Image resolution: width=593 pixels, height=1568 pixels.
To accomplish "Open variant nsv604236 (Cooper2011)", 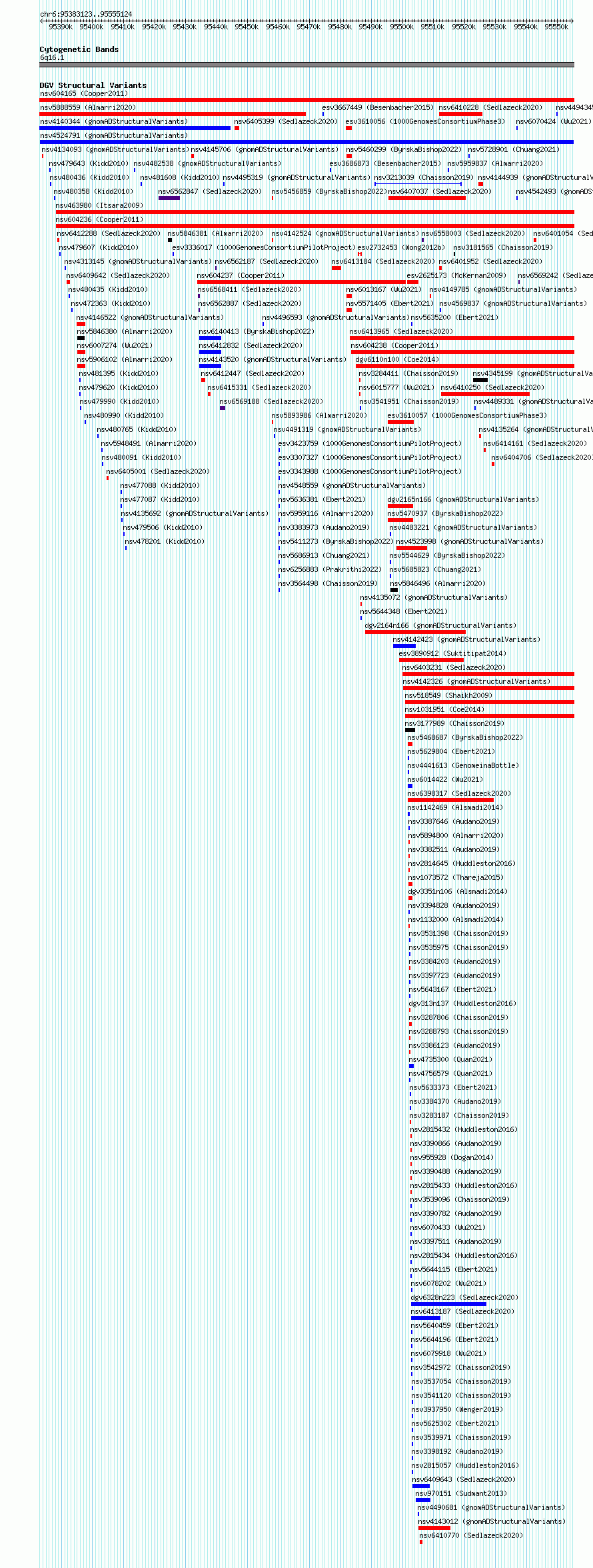I will [99, 219].
